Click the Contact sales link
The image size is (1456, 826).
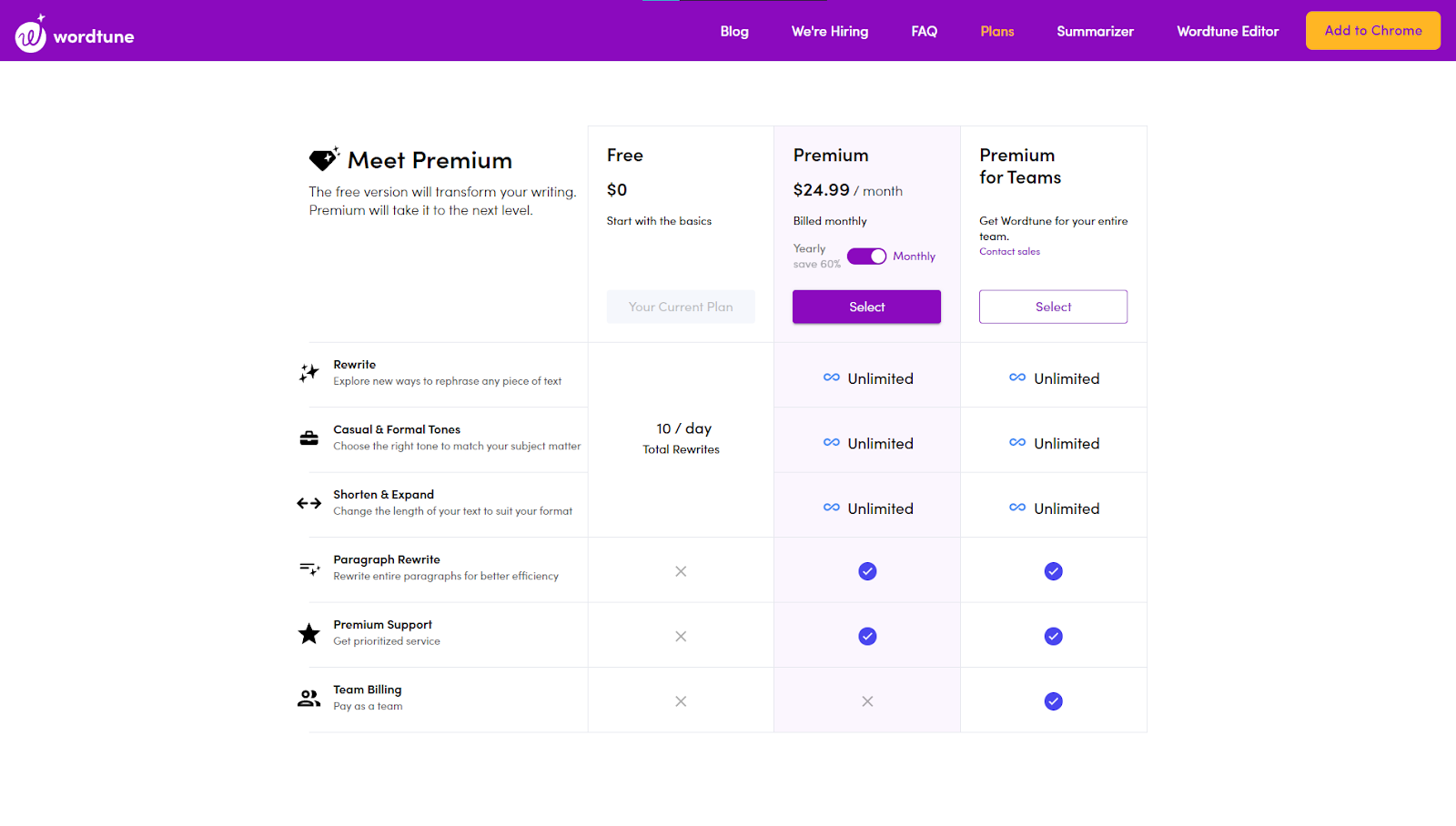(x=1010, y=252)
